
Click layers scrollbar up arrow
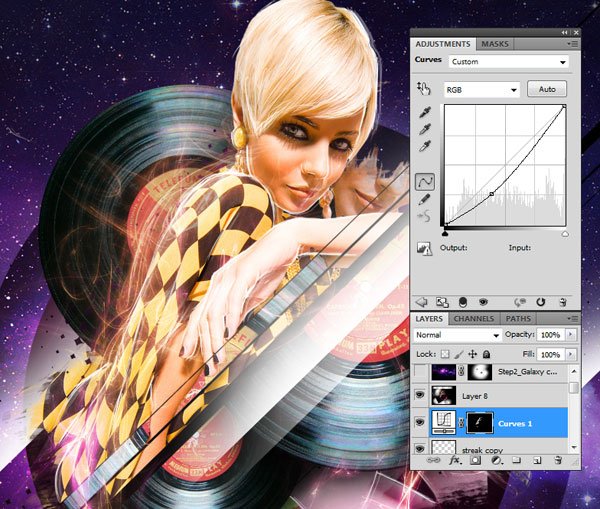(573, 370)
